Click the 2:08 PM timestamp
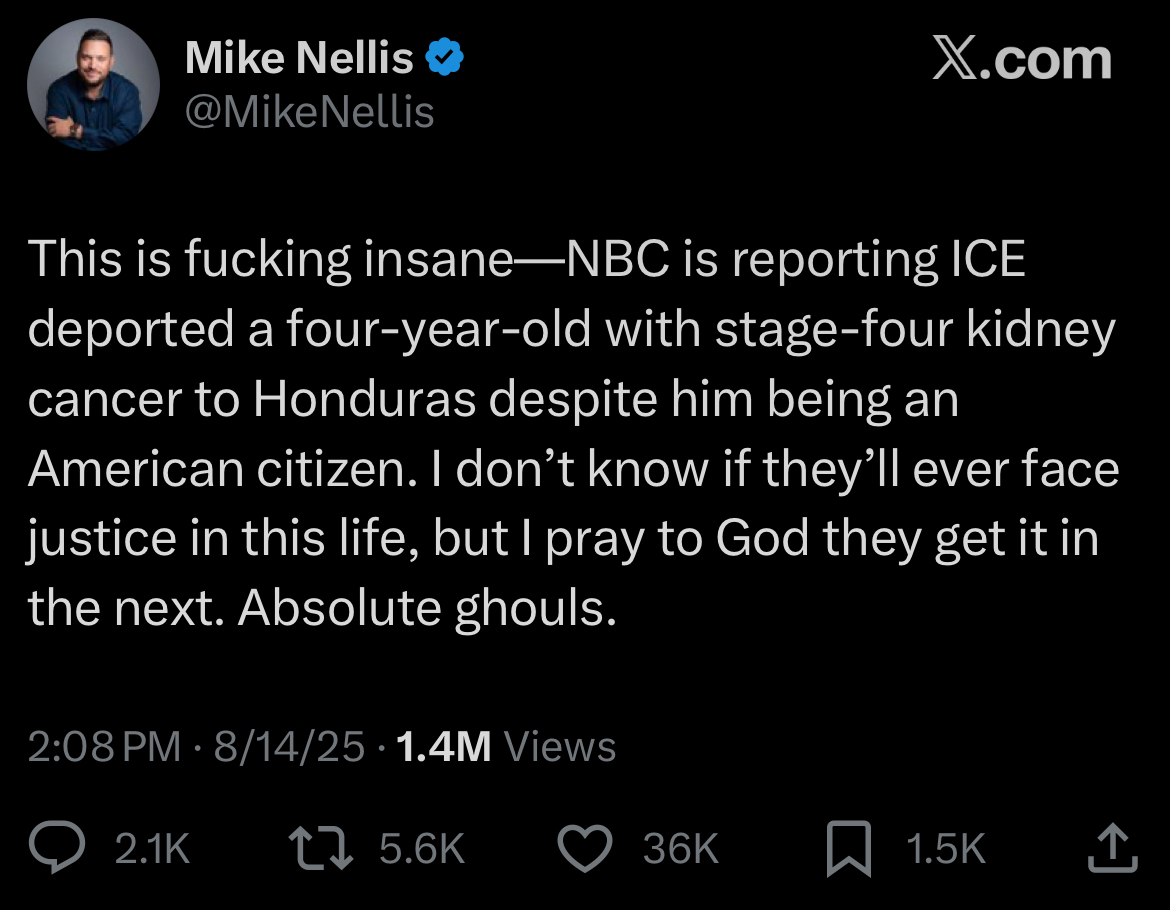This screenshot has width=1170, height=910. pyautogui.click(x=105, y=746)
